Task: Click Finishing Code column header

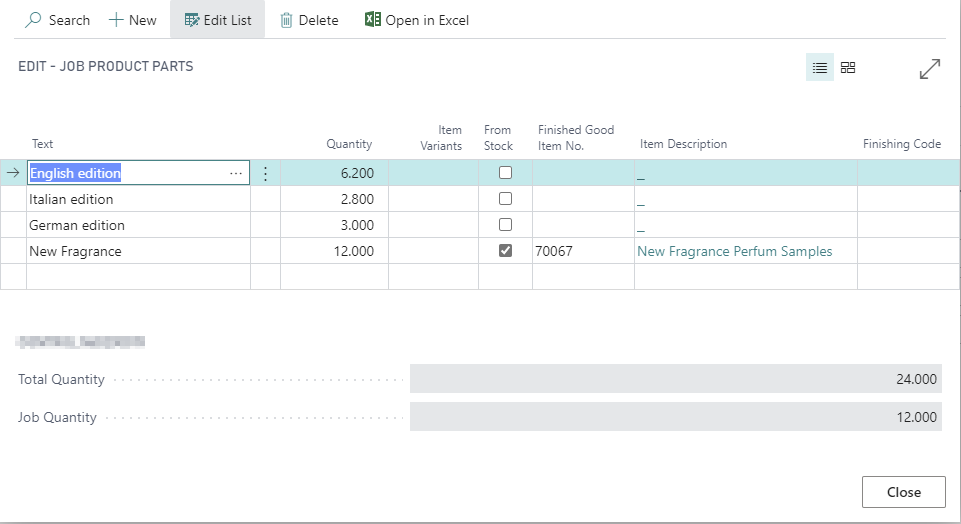Action: pyautogui.click(x=902, y=144)
